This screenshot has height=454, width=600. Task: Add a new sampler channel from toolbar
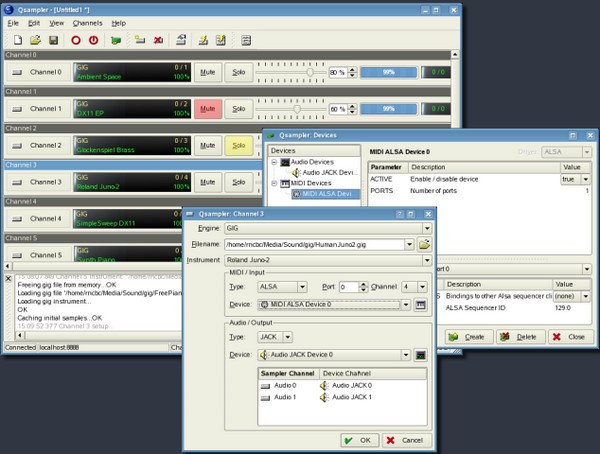pyautogui.click(x=140, y=40)
